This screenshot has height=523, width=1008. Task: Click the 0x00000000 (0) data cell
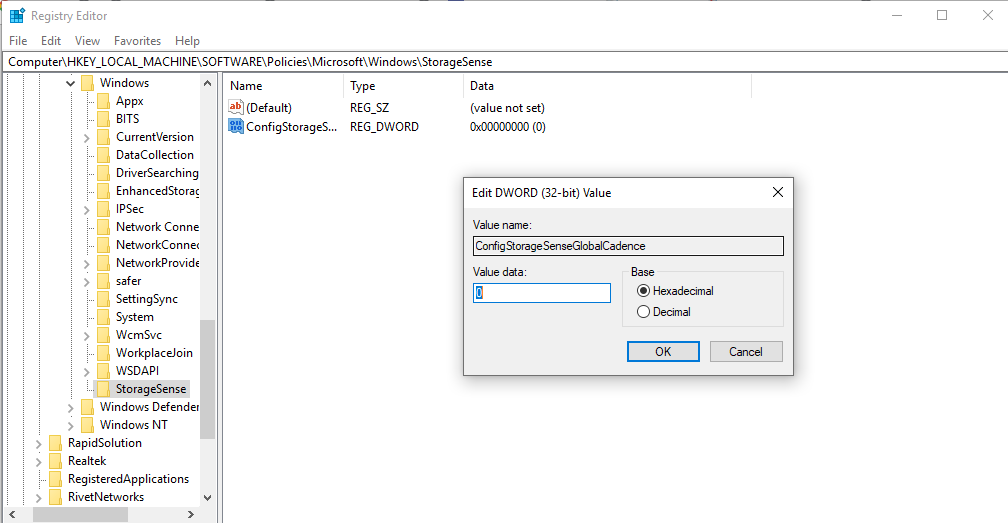[x=508, y=127]
